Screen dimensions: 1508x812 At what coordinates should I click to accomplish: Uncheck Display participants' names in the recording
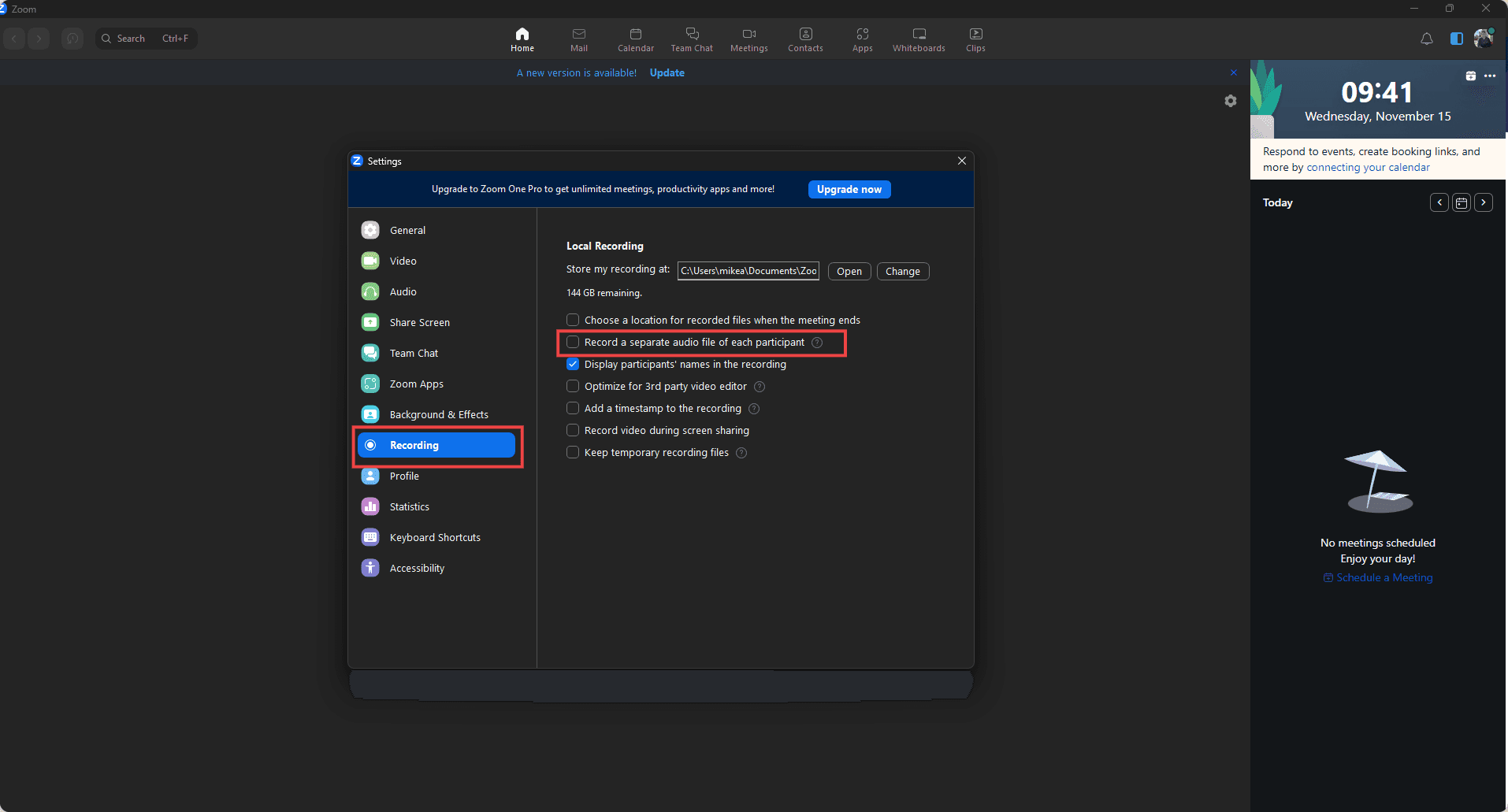(573, 365)
